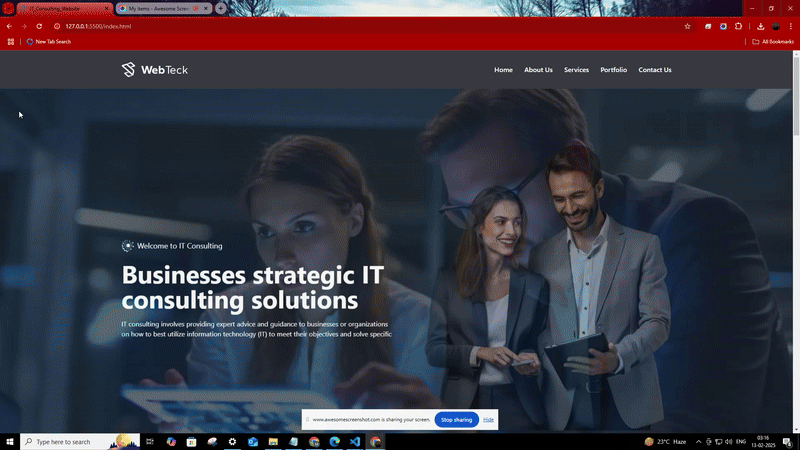
Task: Open the Services nav link
Action: tap(576, 70)
